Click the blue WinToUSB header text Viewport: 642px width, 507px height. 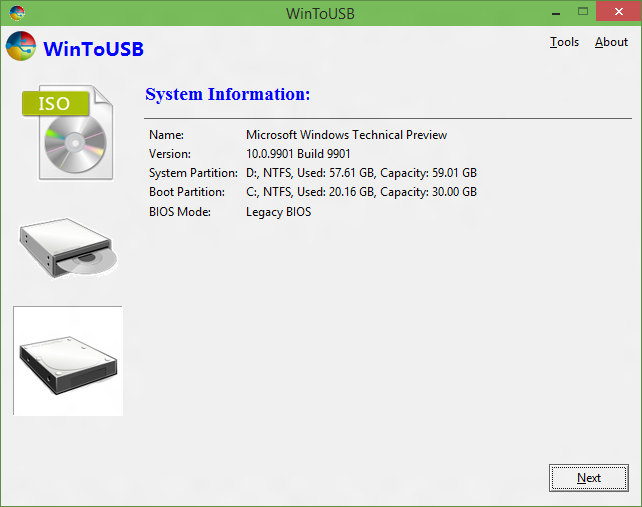[94, 49]
